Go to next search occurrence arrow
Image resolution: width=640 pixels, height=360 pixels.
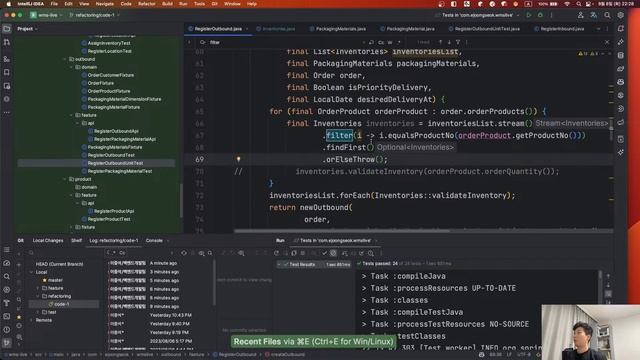pyautogui.click(x=449, y=42)
